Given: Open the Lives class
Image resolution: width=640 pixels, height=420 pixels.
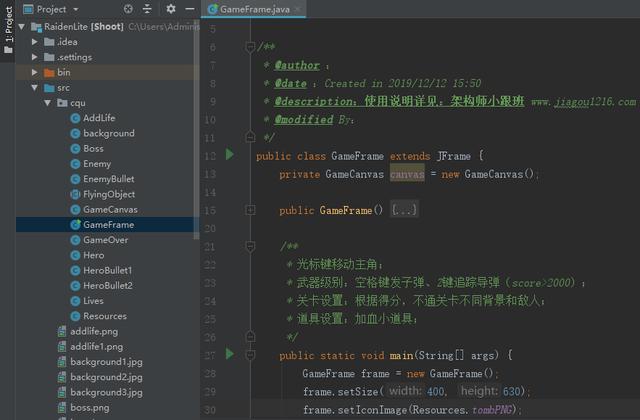Looking at the screenshot, I should coord(93,301).
